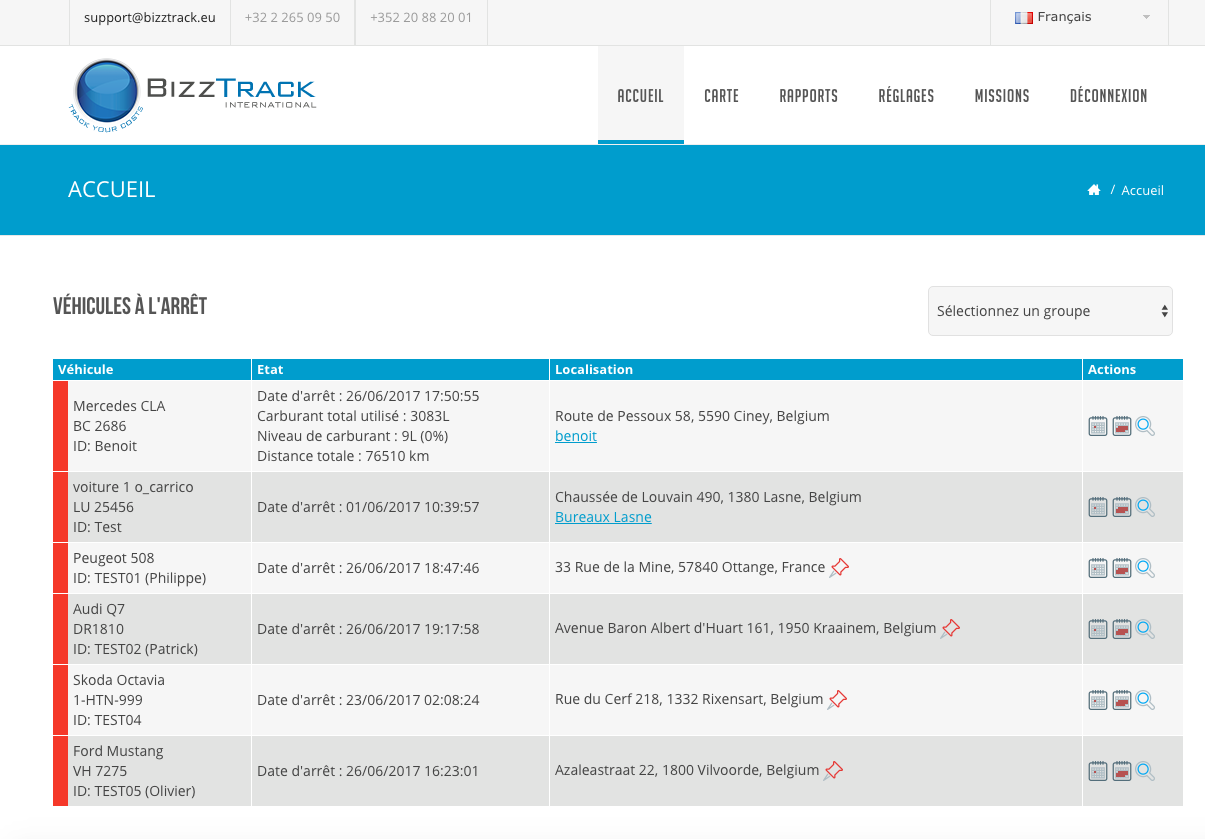Click license plate 'VH 7275' text

pyautogui.click(x=100, y=771)
